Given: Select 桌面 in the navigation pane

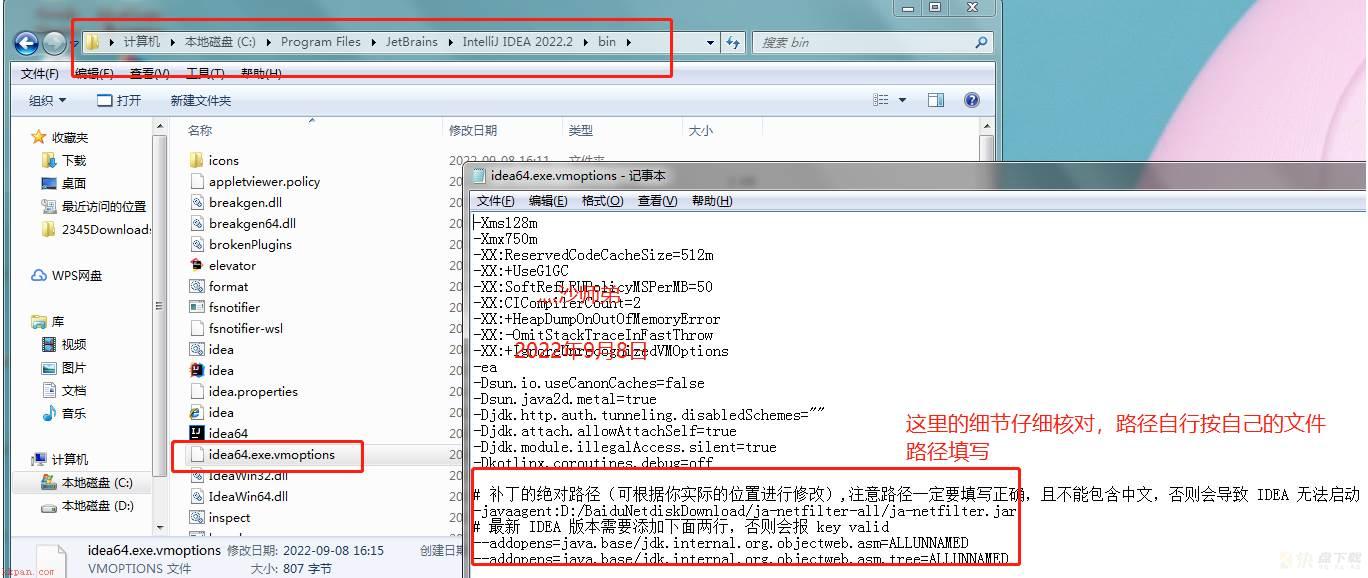Looking at the screenshot, I should point(74,183).
